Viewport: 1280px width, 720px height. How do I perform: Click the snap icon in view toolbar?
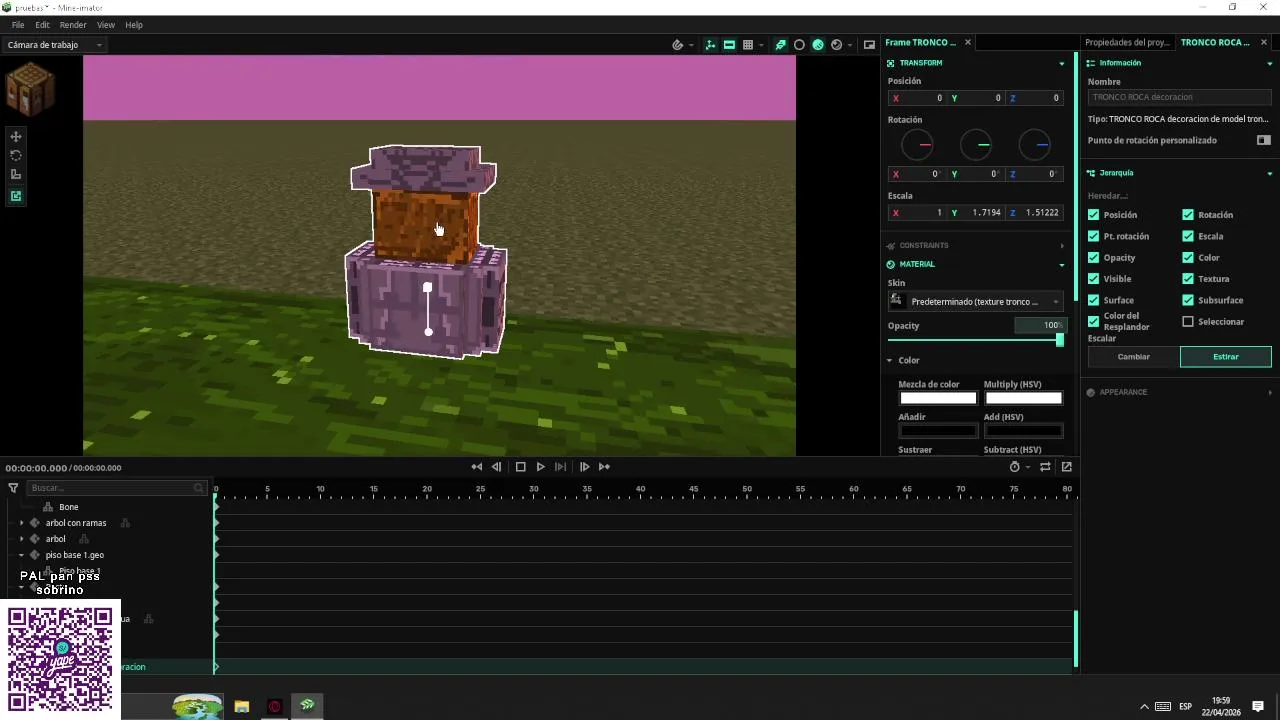tap(678, 45)
